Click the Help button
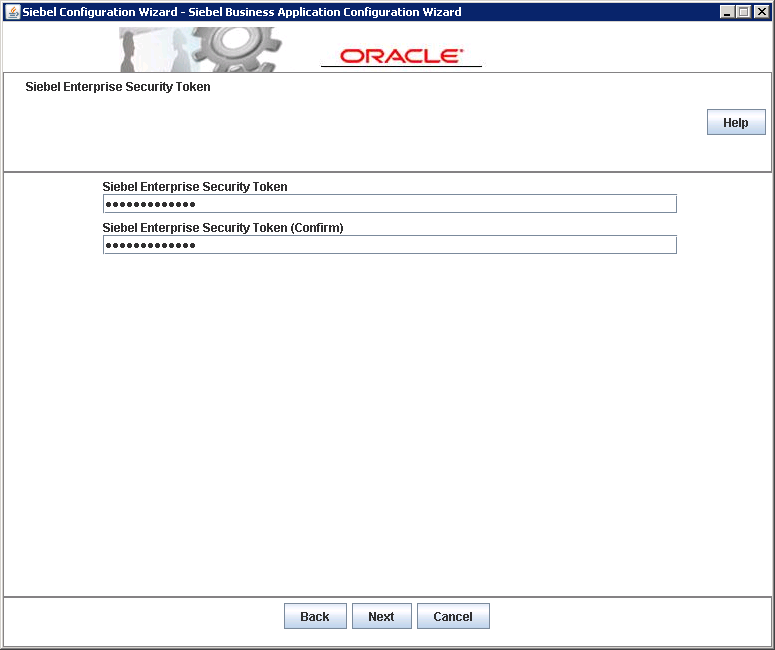 point(736,122)
